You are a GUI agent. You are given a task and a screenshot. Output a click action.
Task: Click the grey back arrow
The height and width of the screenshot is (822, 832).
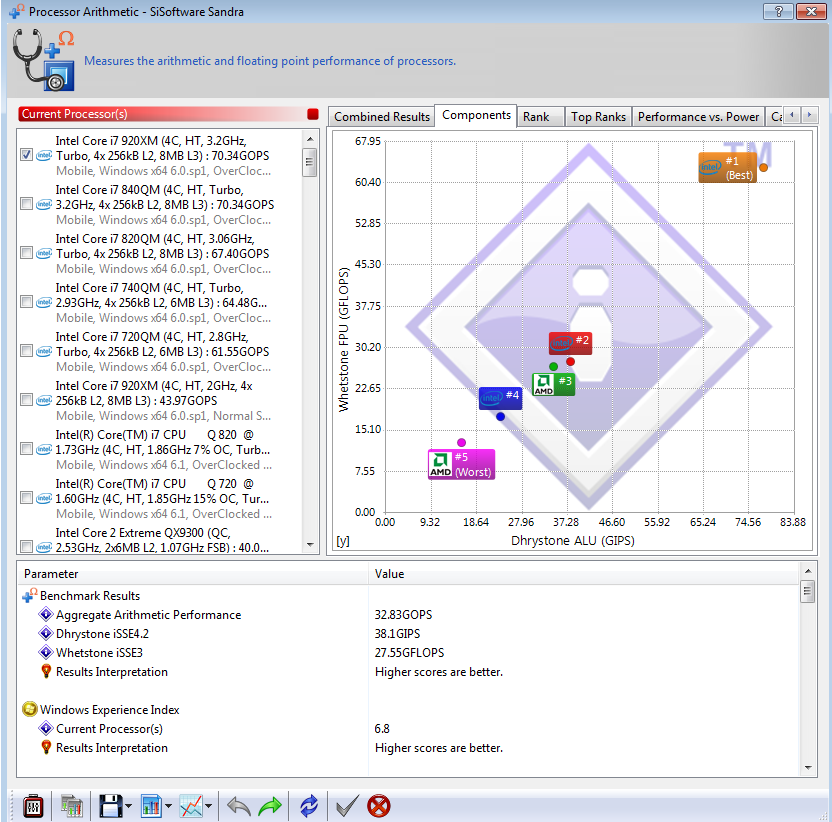(x=239, y=806)
